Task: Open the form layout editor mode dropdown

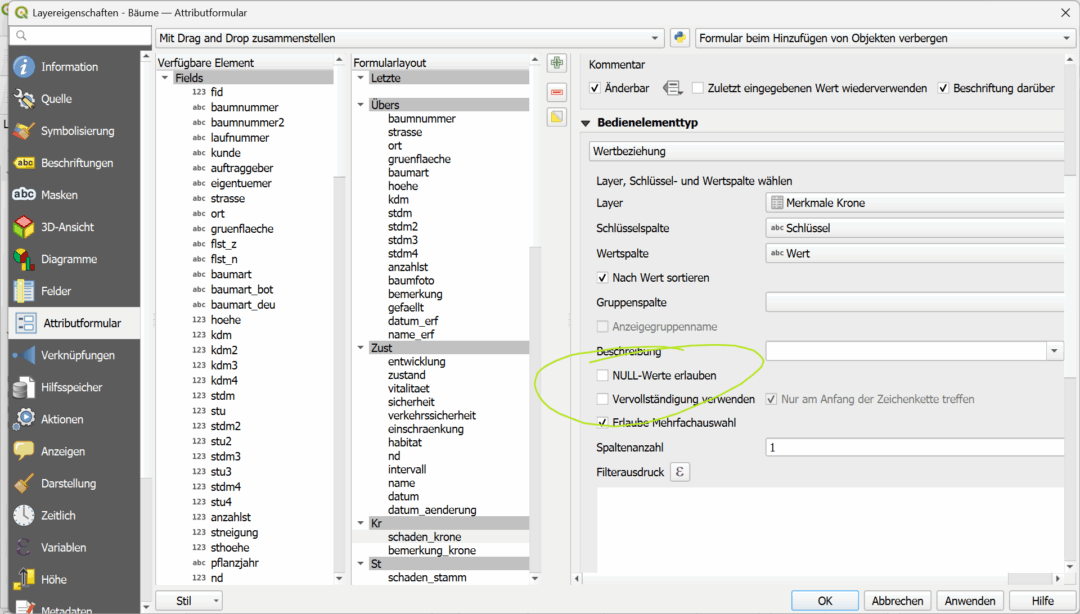Action: (410, 38)
